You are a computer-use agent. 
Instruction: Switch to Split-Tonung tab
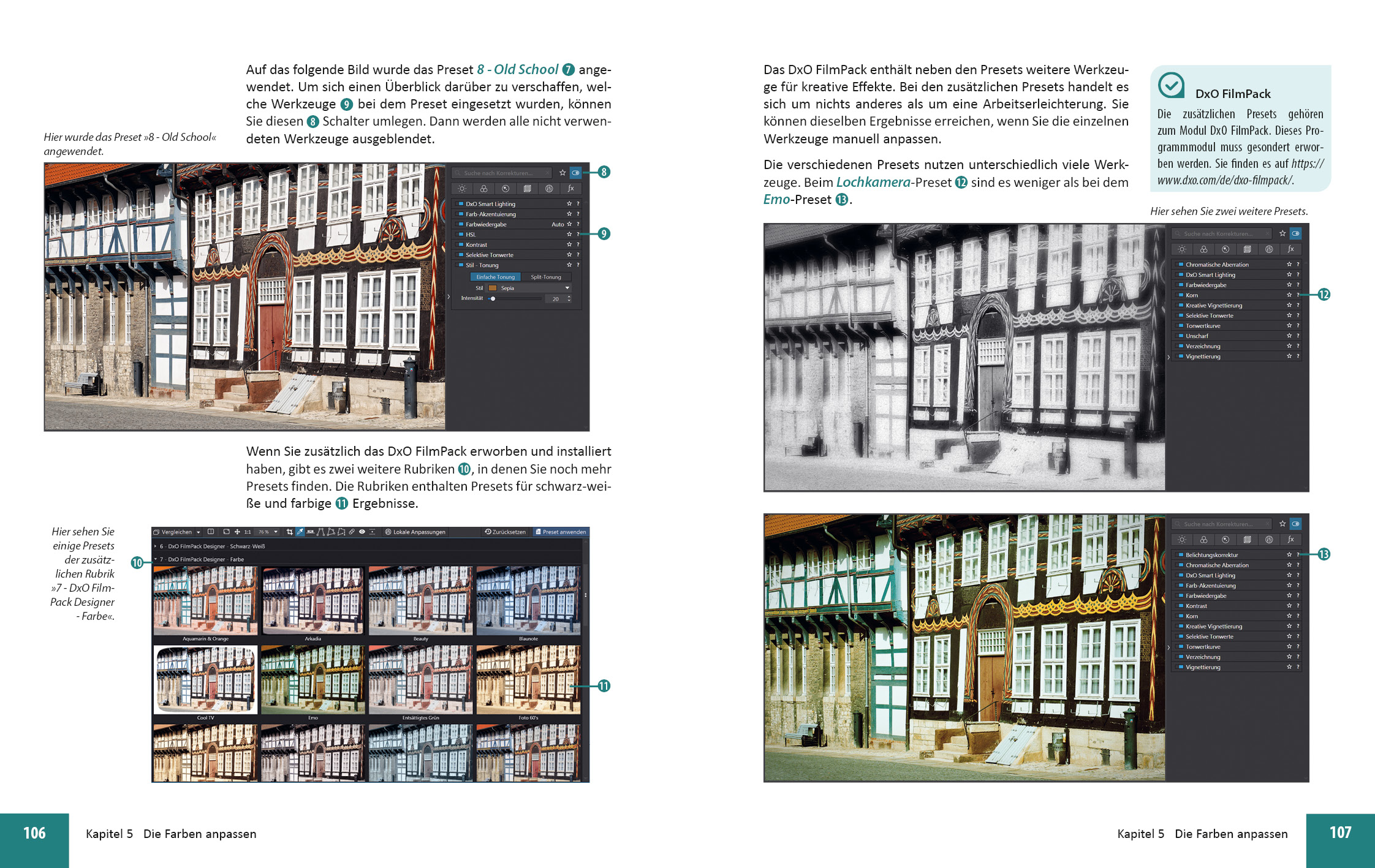point(545,277)
